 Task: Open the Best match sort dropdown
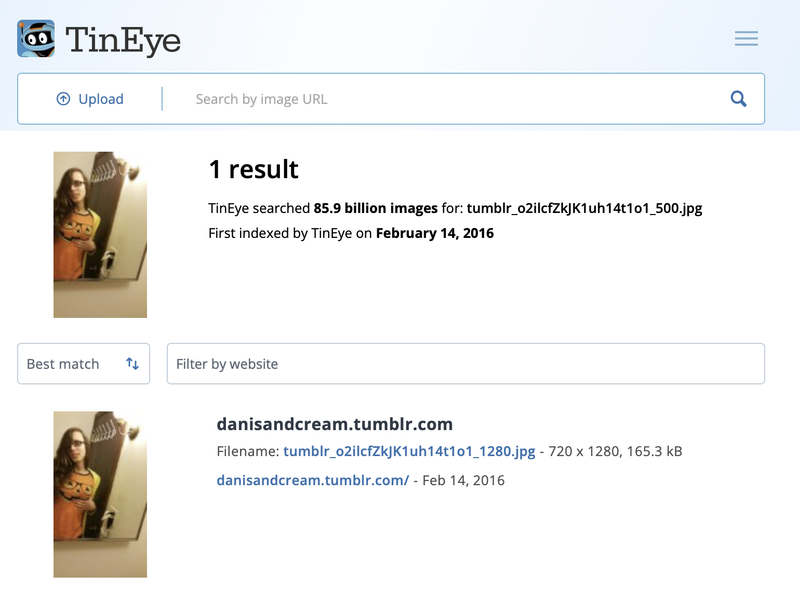(84, 364)
